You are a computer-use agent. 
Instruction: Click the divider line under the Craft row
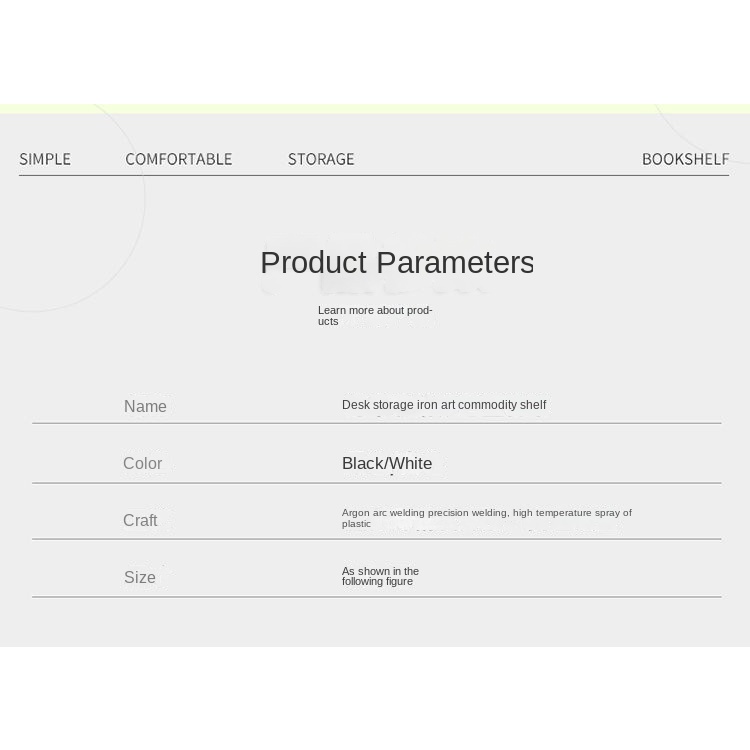[376, 539]
